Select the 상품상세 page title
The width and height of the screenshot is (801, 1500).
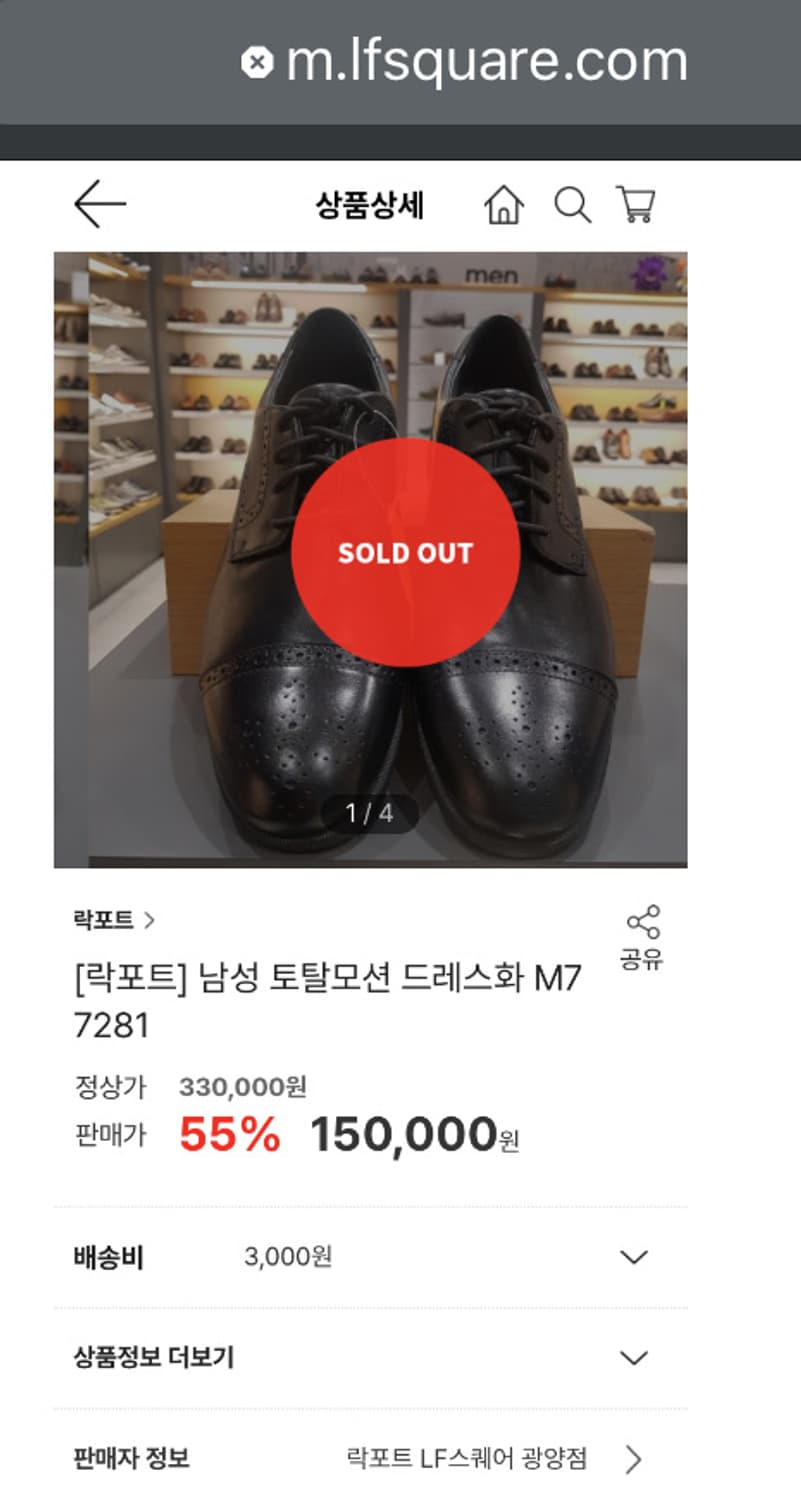tap(370, 206)
